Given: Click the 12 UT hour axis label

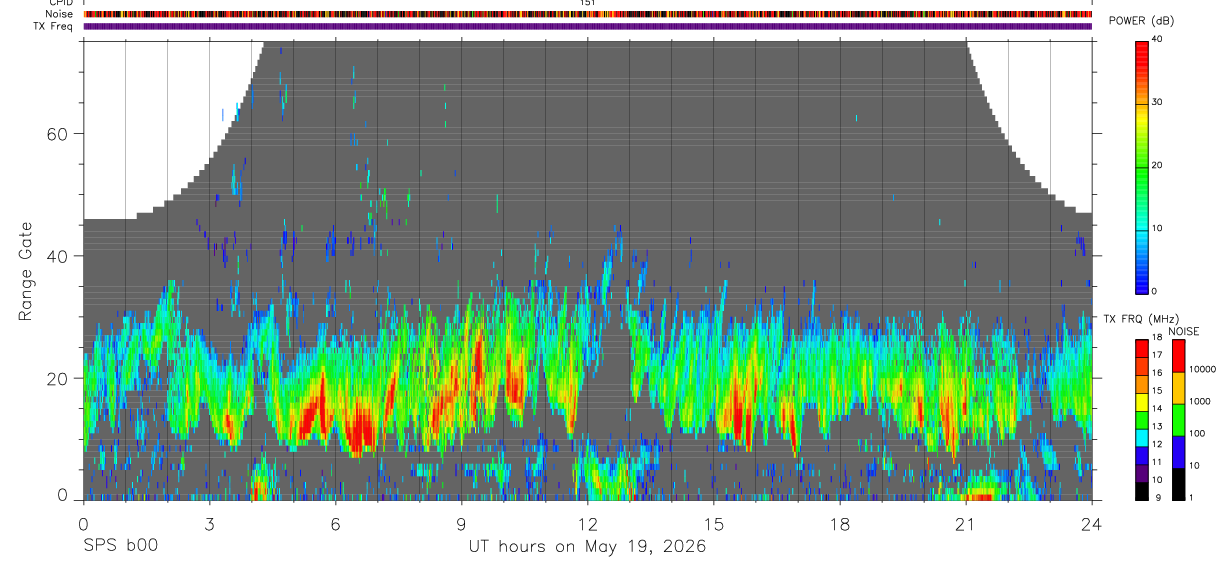Looking at the screenshot, I should 587,523.
